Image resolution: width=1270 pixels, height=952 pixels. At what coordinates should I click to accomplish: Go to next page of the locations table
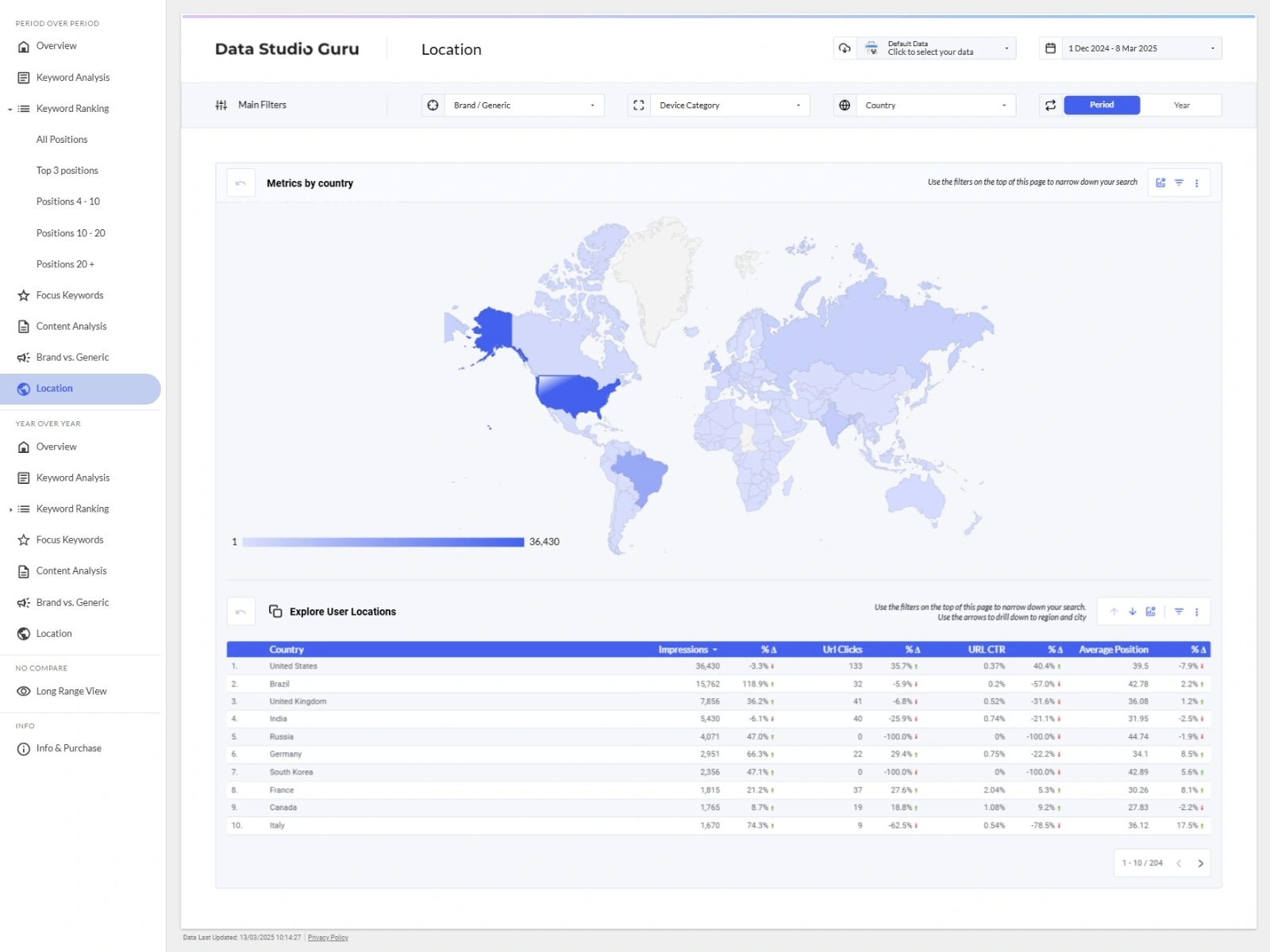pyautogui.click(x=1200, y=863)
